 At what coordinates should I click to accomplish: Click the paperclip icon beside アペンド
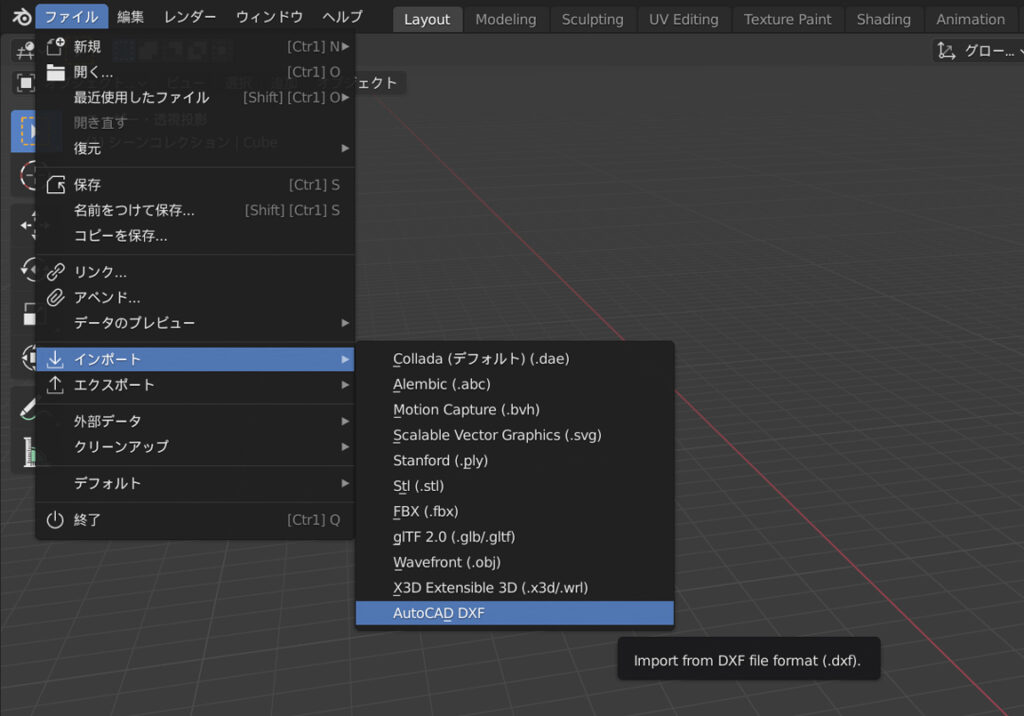(56, 297)
